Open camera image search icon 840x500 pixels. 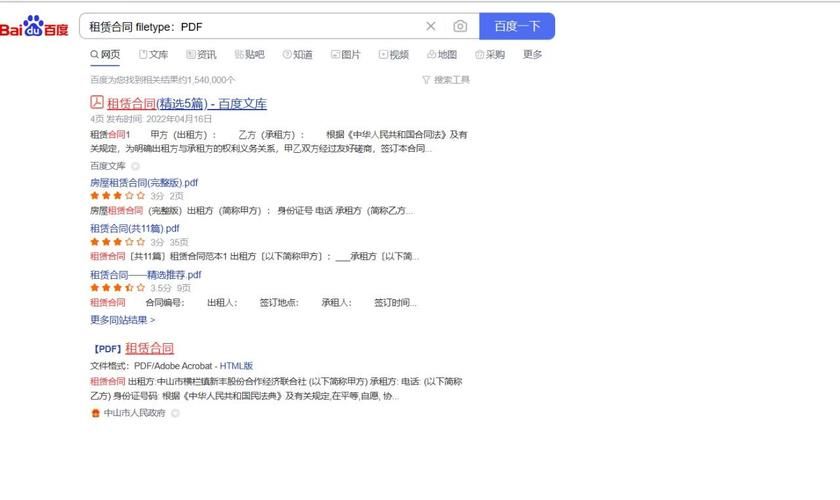coord(460,26)
